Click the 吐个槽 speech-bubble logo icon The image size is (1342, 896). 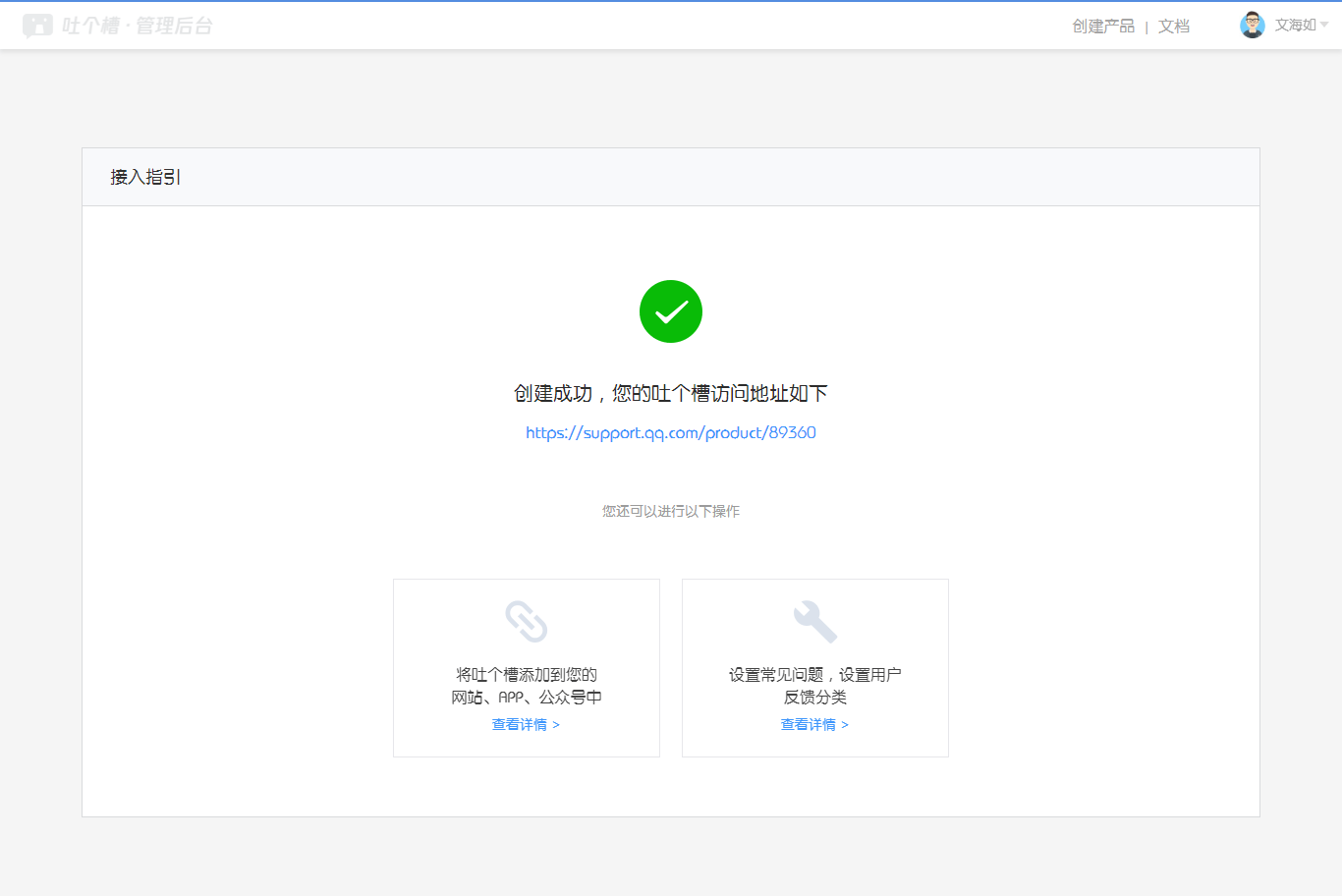(x=38, y=26)
